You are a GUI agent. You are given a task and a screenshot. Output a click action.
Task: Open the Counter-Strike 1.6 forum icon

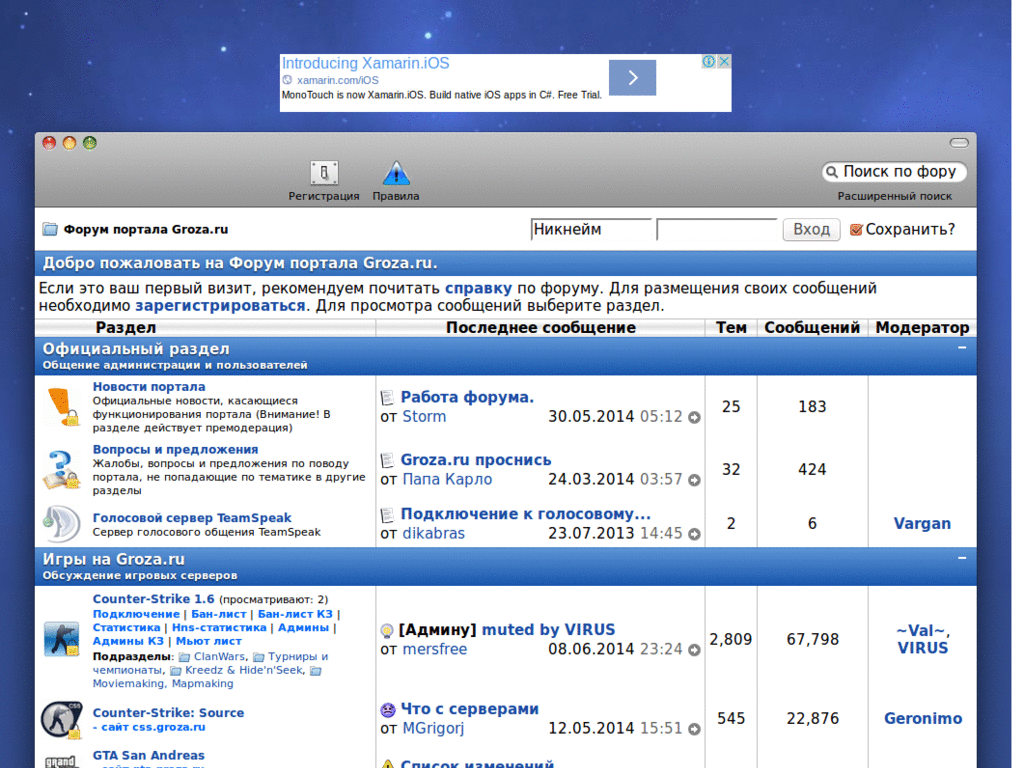tap(61, 639)
